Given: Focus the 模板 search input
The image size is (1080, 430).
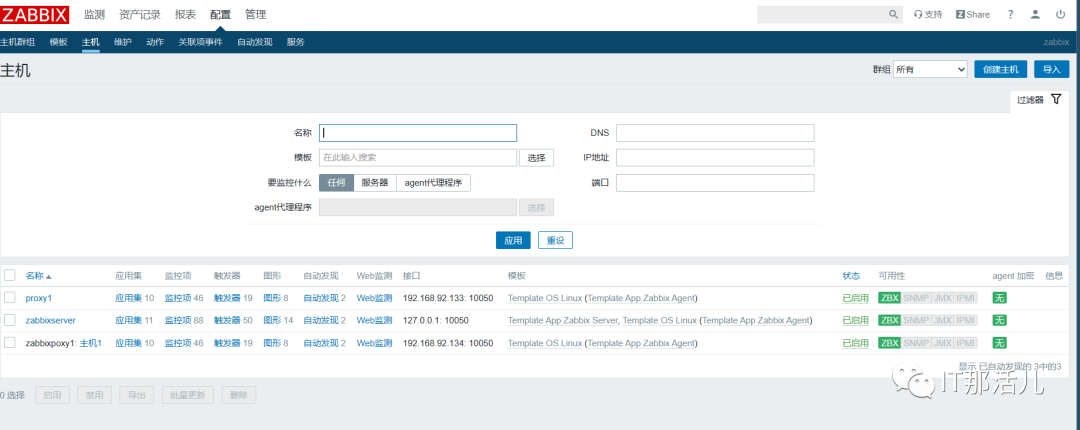Looking at the screenshot, I should coord(418,158).
